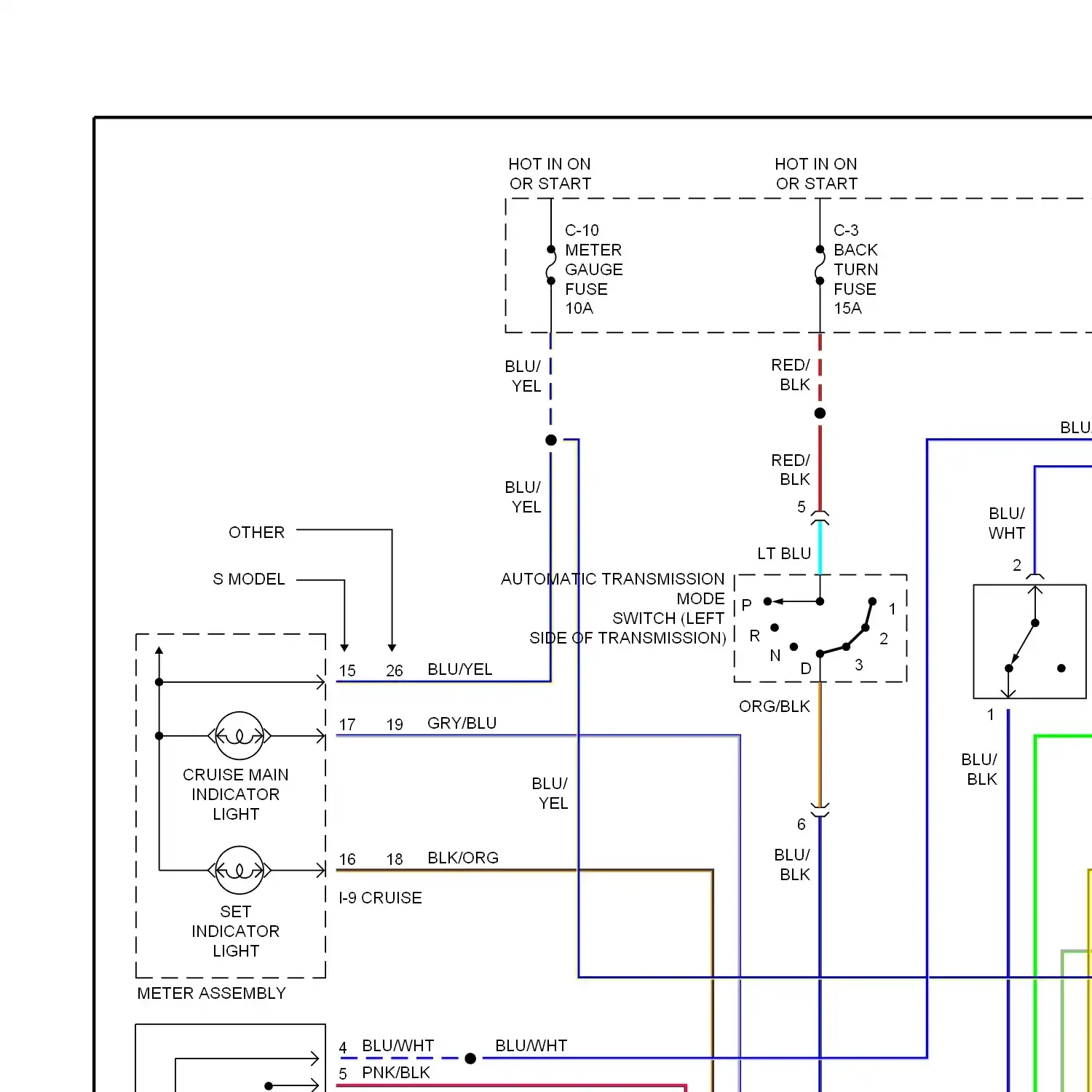Viewport: 1092px width, 1092px height.
Task: Click pin number 15 on meter connector
Action: 347,670
